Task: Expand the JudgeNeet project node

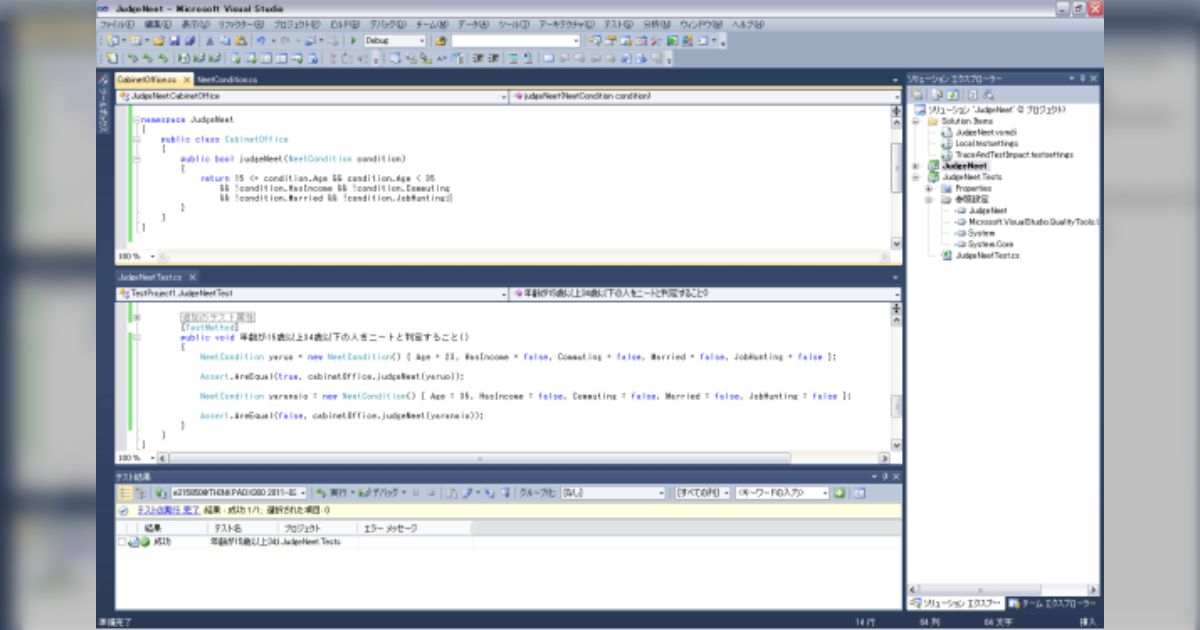Action: click(916, 166)
